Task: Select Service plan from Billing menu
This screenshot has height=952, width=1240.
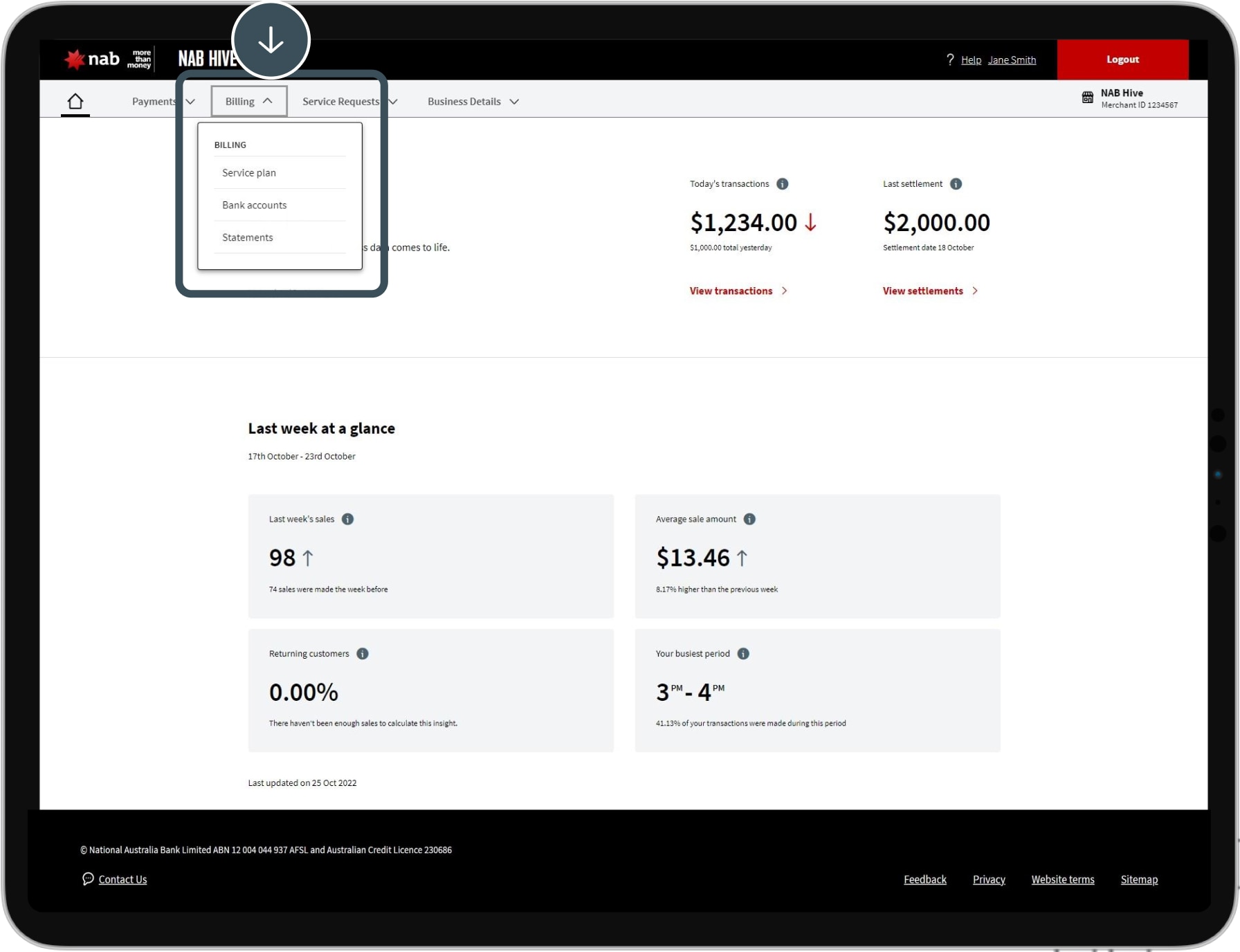Action: (249, 173)
